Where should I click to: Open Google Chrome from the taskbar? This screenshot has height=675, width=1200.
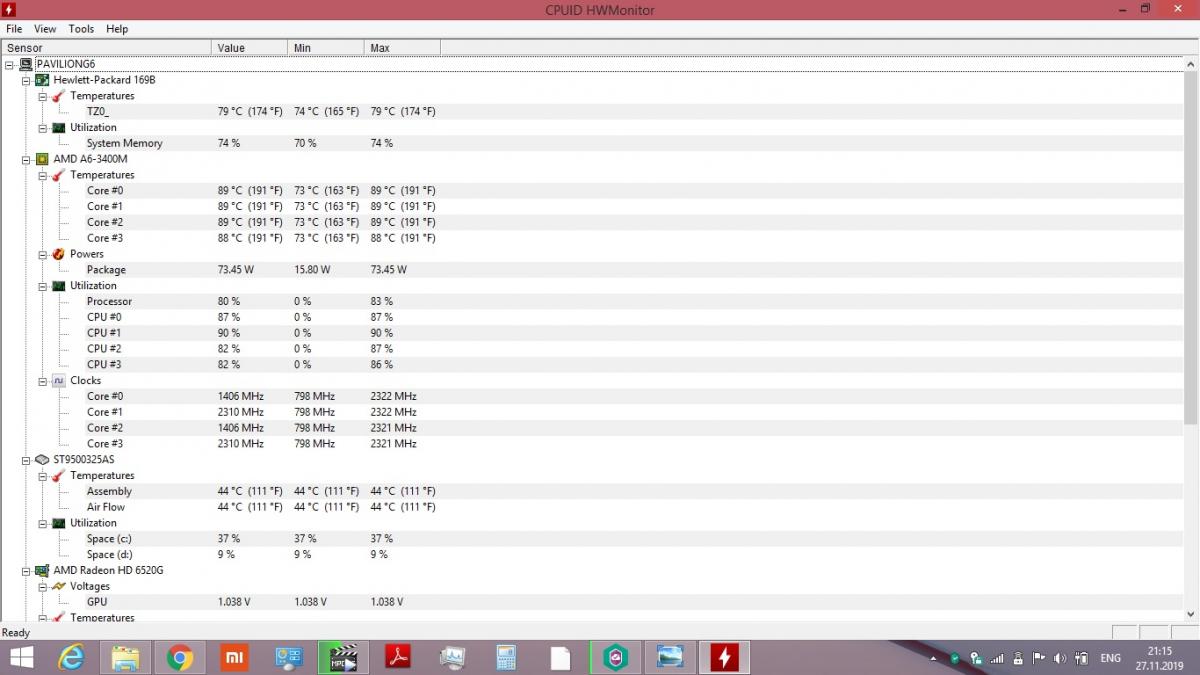pos(180,657)
